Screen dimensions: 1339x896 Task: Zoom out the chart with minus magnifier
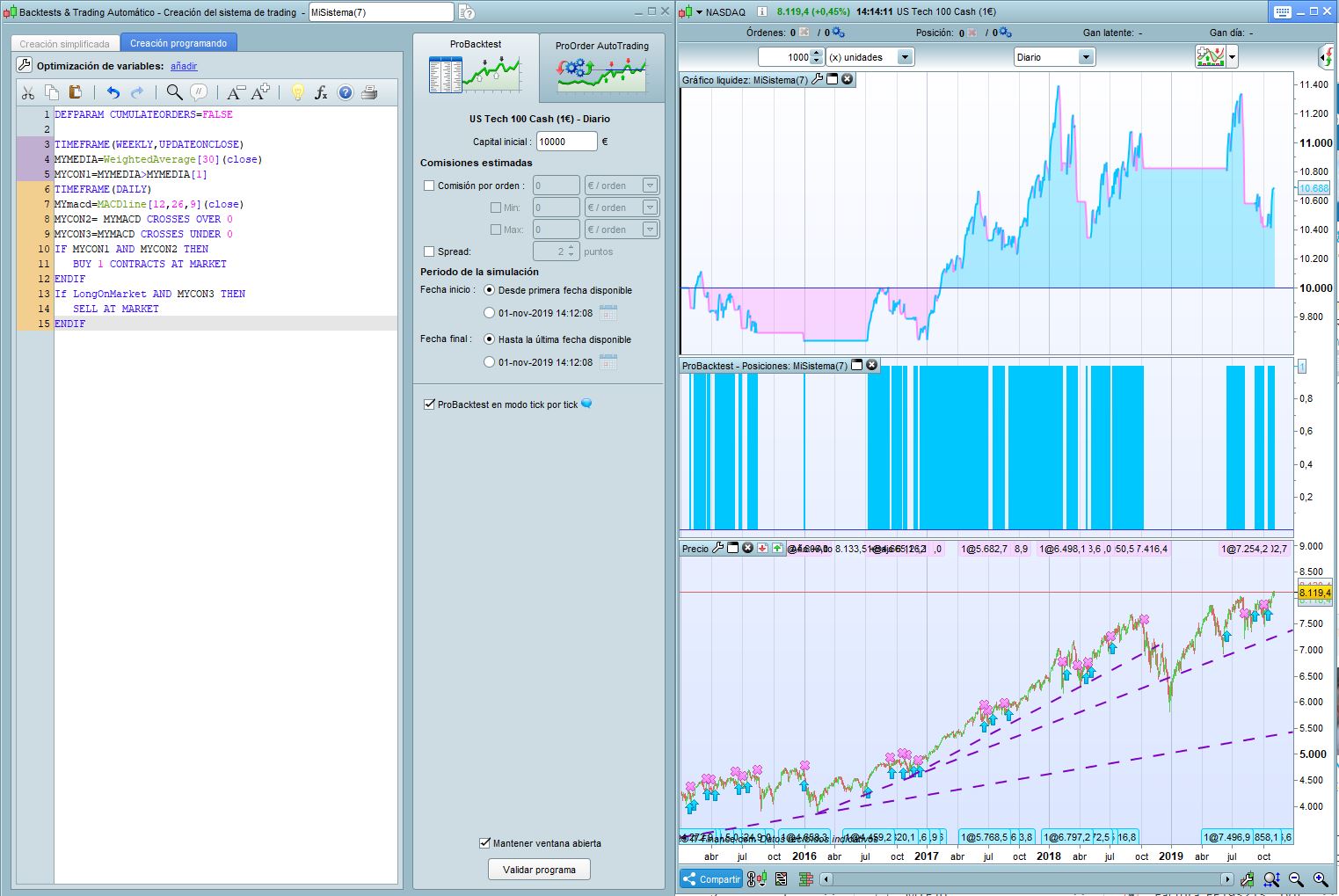pyautogui.click(x=1295, y=879)
